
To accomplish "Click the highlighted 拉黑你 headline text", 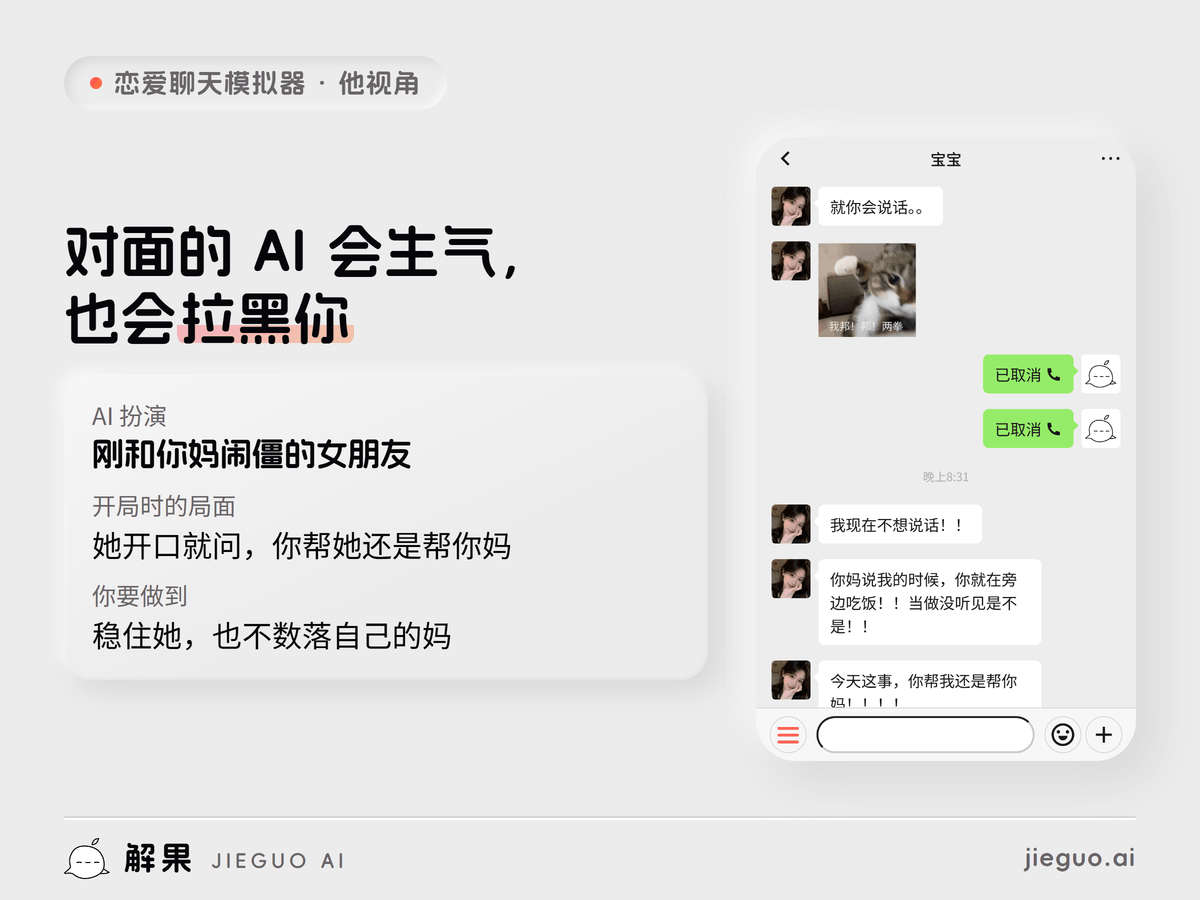I will pos(265,321).
